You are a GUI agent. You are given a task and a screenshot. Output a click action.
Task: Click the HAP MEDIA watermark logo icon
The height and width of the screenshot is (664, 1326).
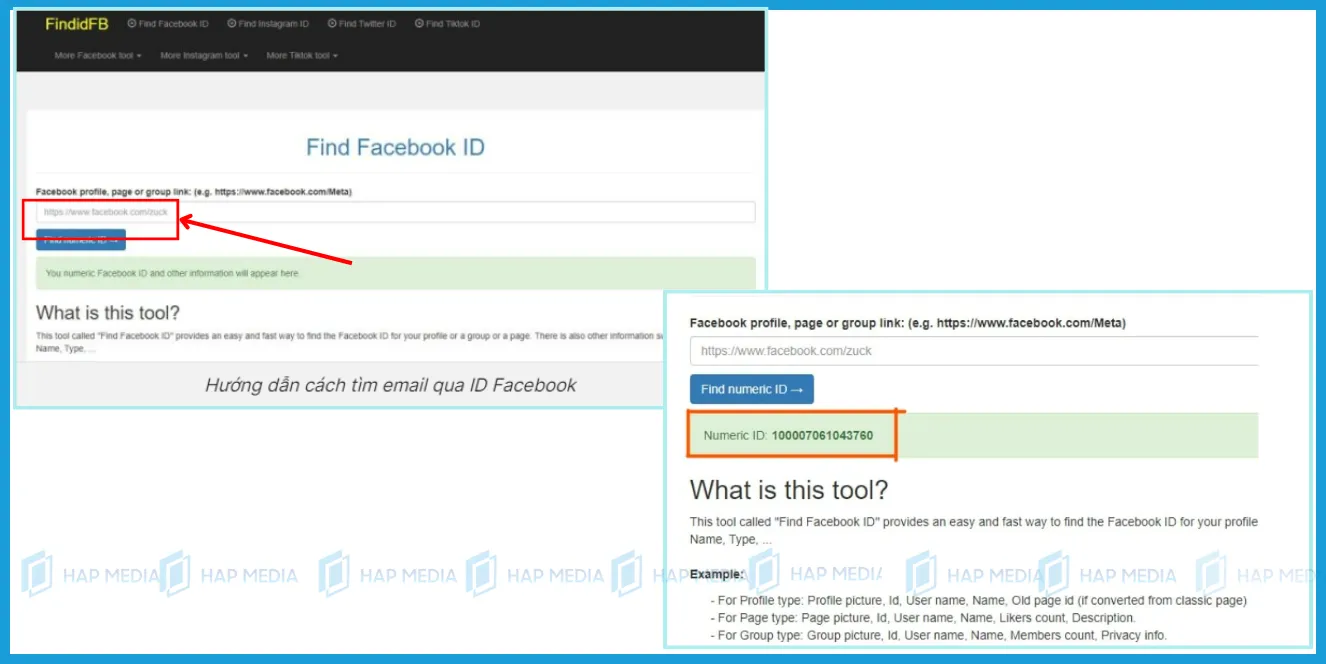point(36,574)
